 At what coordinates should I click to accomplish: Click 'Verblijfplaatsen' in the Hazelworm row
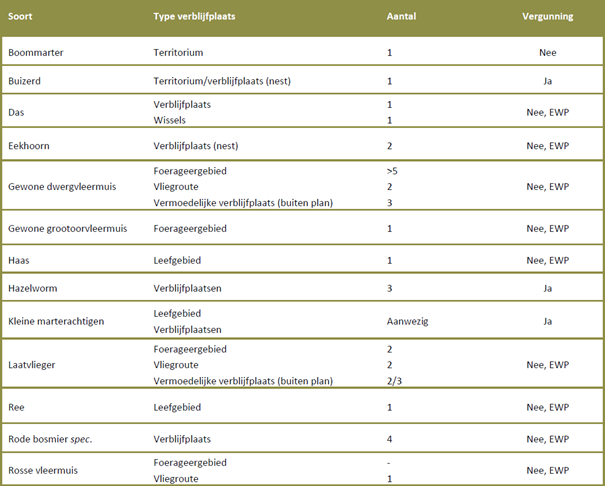pos(187,288)
